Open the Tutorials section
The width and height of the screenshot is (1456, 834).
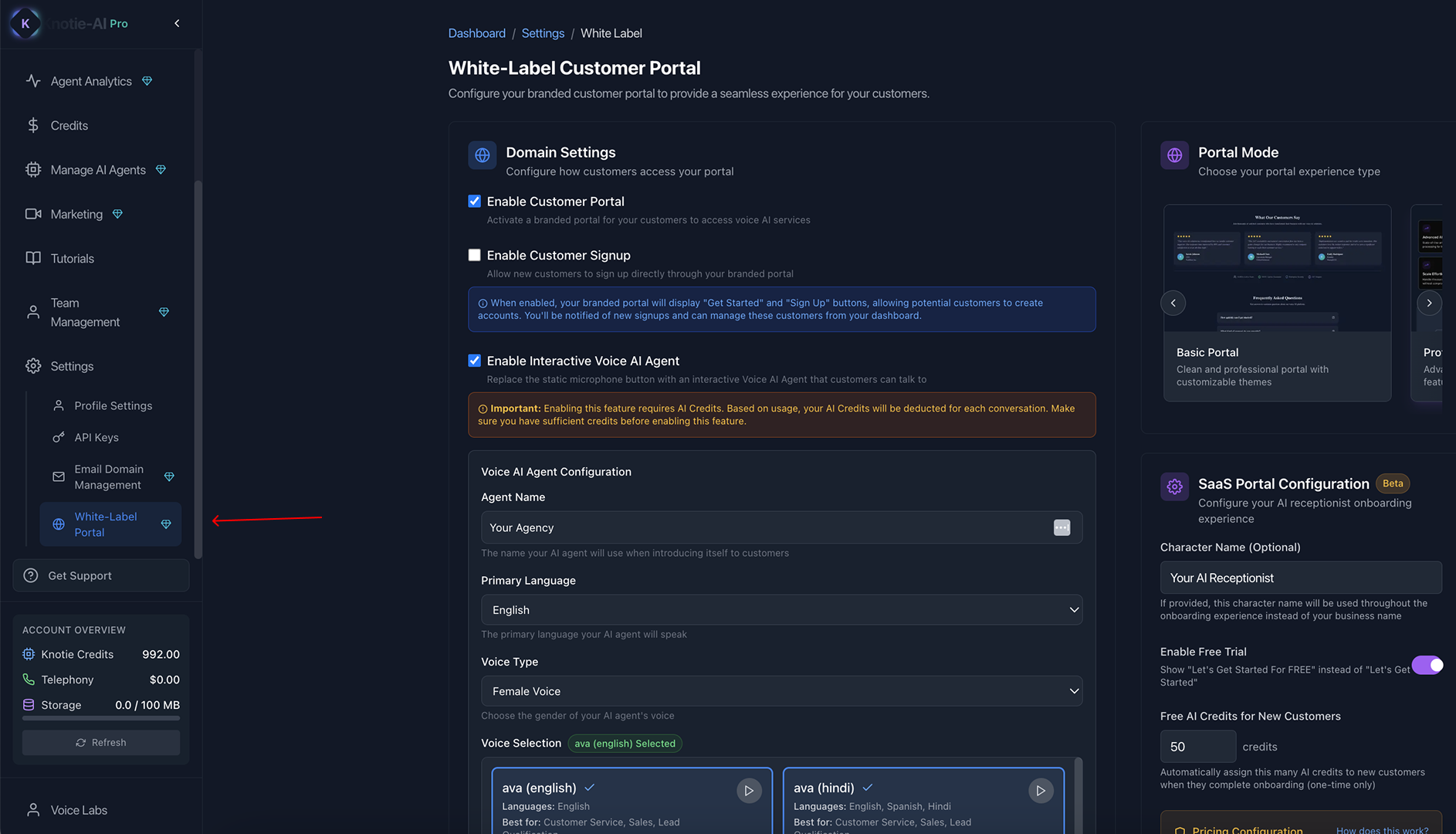(x=73, y=258)
